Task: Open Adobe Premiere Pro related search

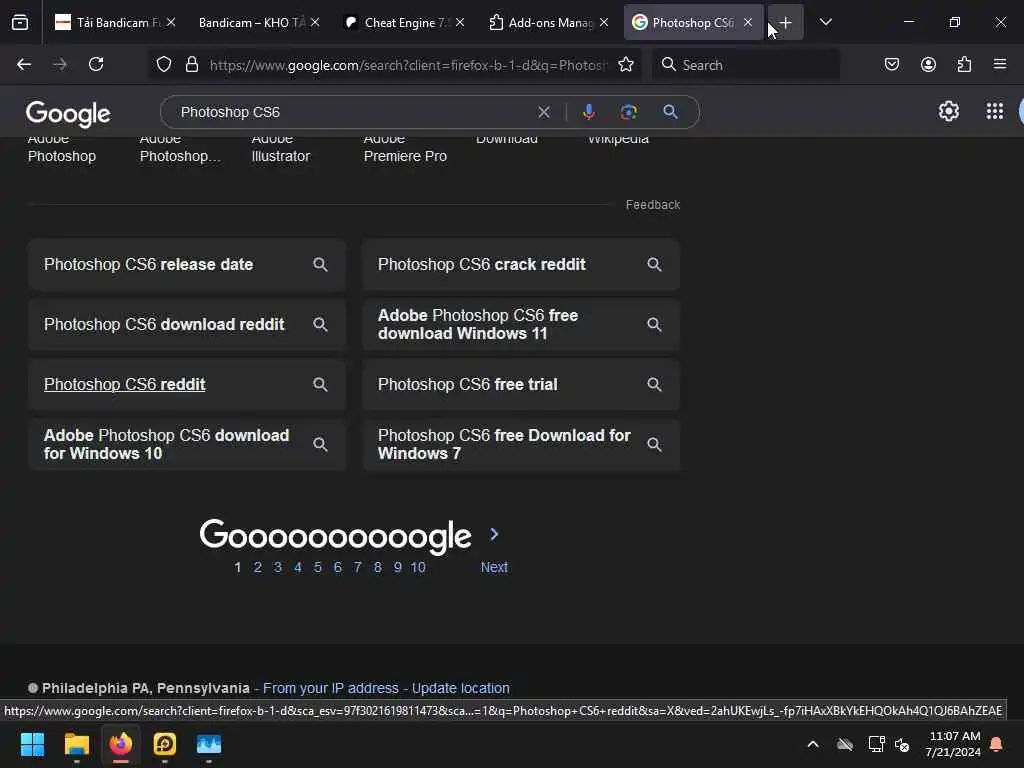Action: (x=405, y=149)
